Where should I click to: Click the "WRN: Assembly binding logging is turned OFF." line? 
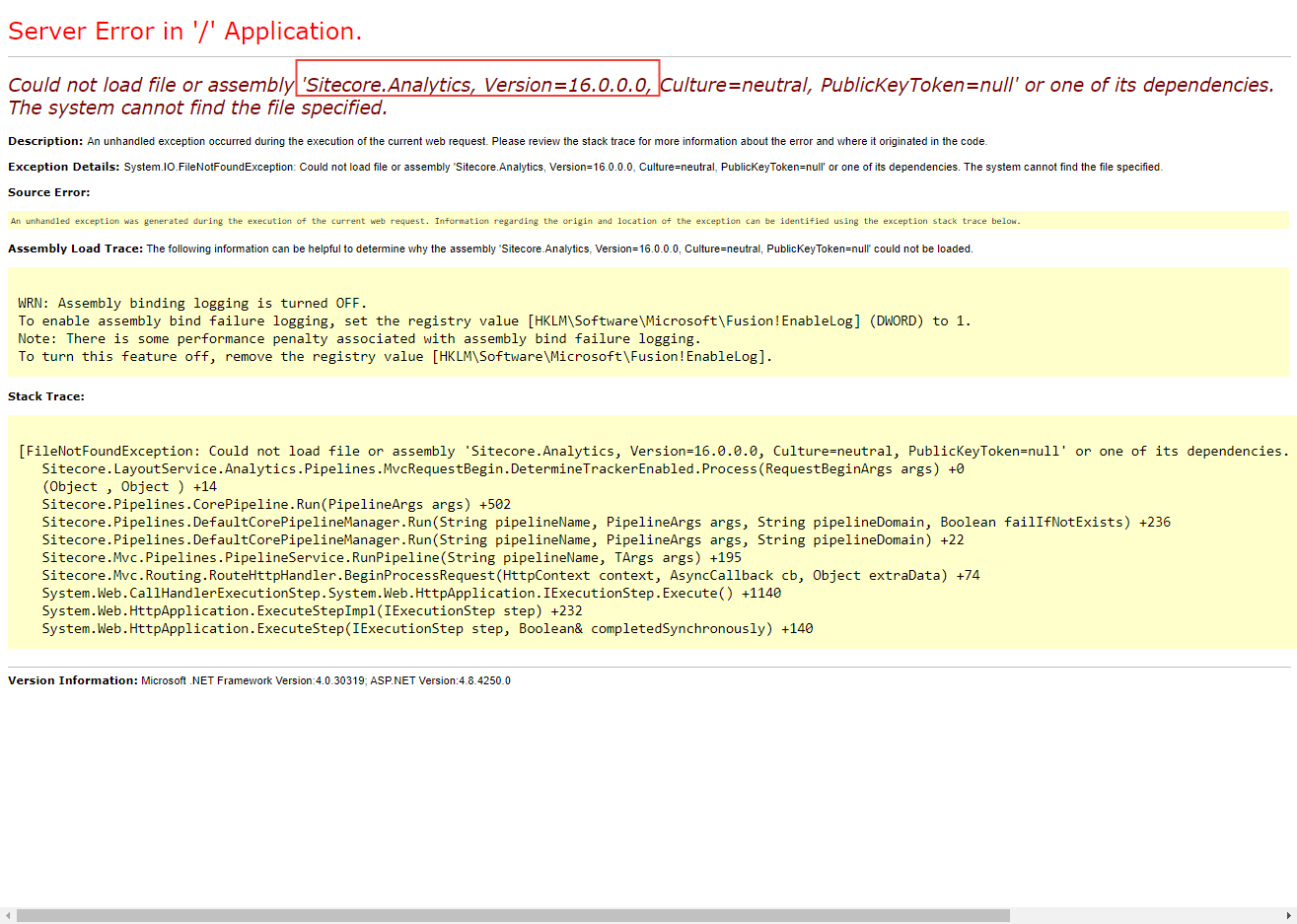[x=192, y=303]
